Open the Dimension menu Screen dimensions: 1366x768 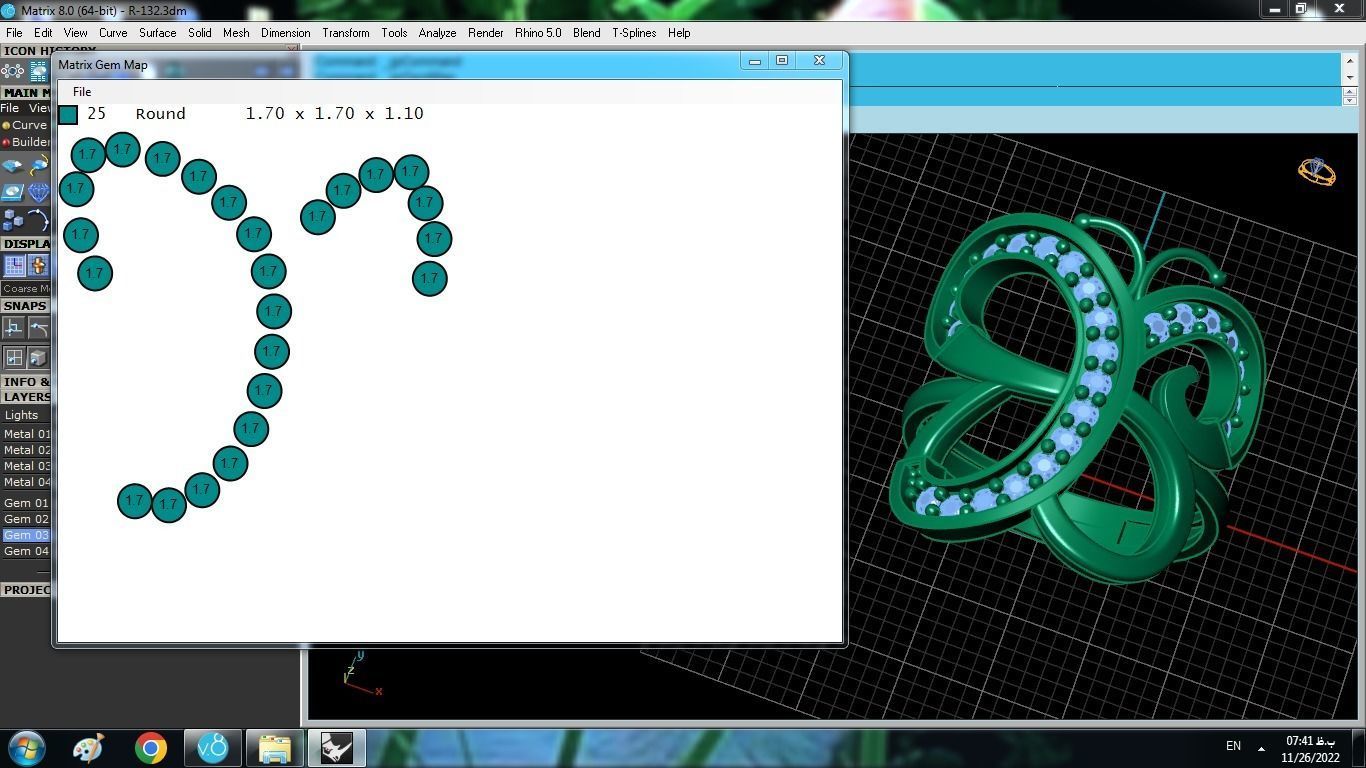(286, 33)
